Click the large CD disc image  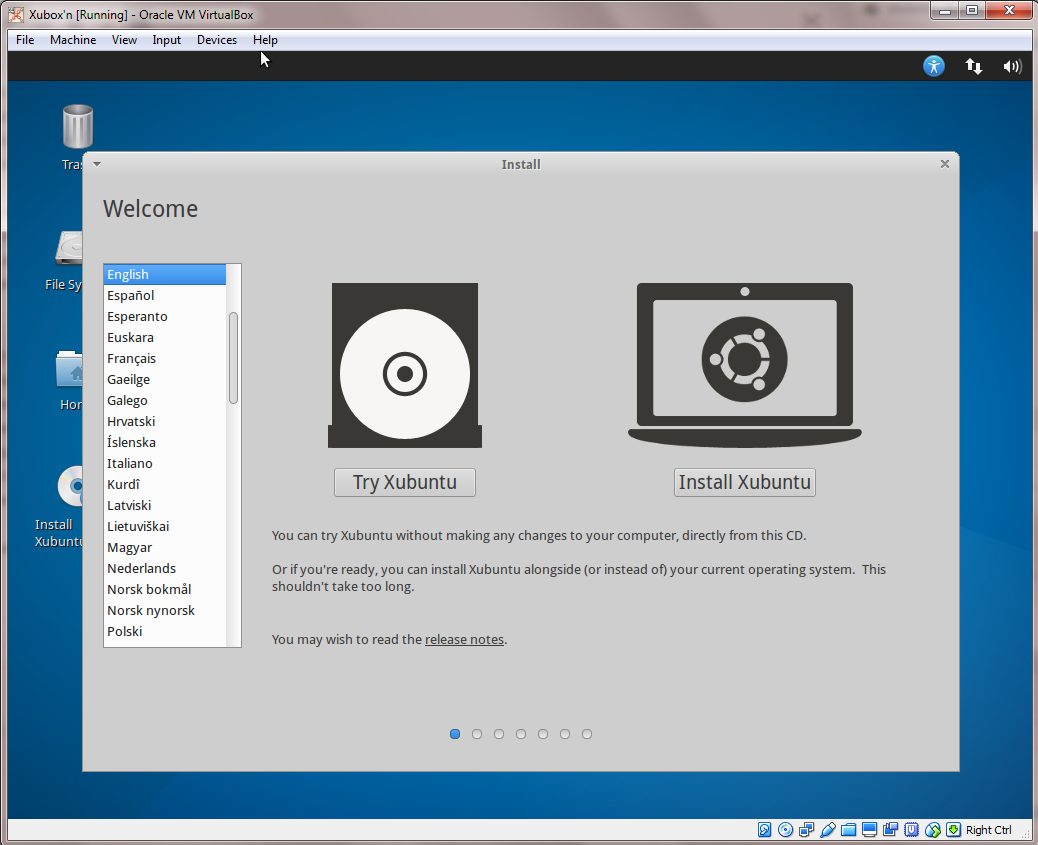(x=405, y=366)
